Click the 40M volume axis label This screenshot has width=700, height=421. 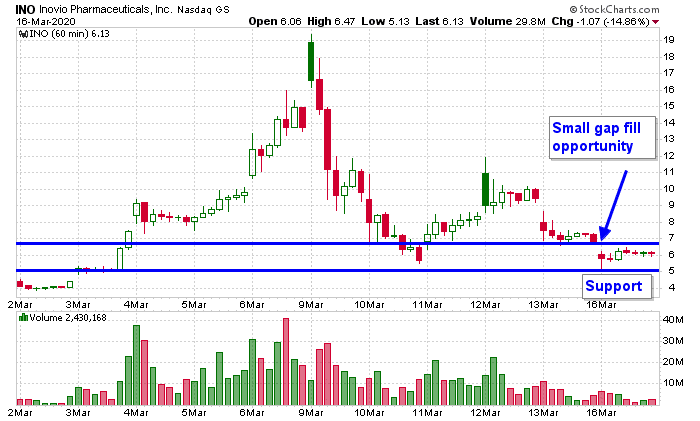[x=673, y=320]
